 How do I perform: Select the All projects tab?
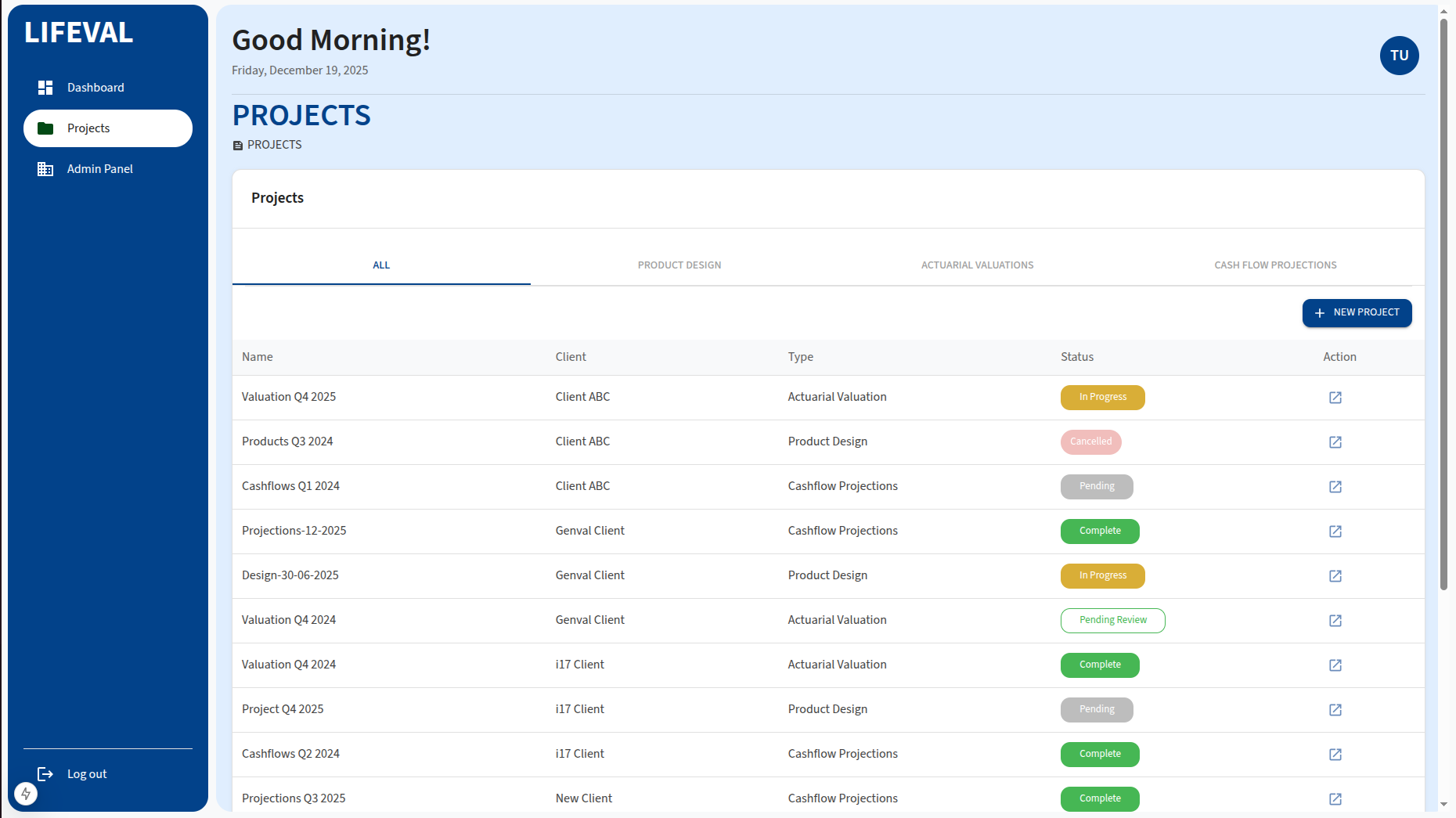381,265
